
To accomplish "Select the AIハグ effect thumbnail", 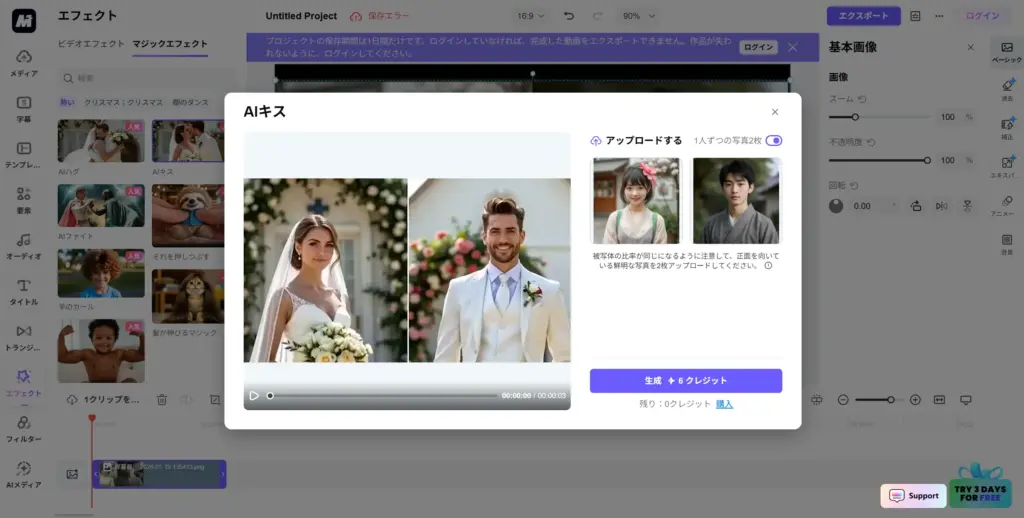I will tap(101, 140).
